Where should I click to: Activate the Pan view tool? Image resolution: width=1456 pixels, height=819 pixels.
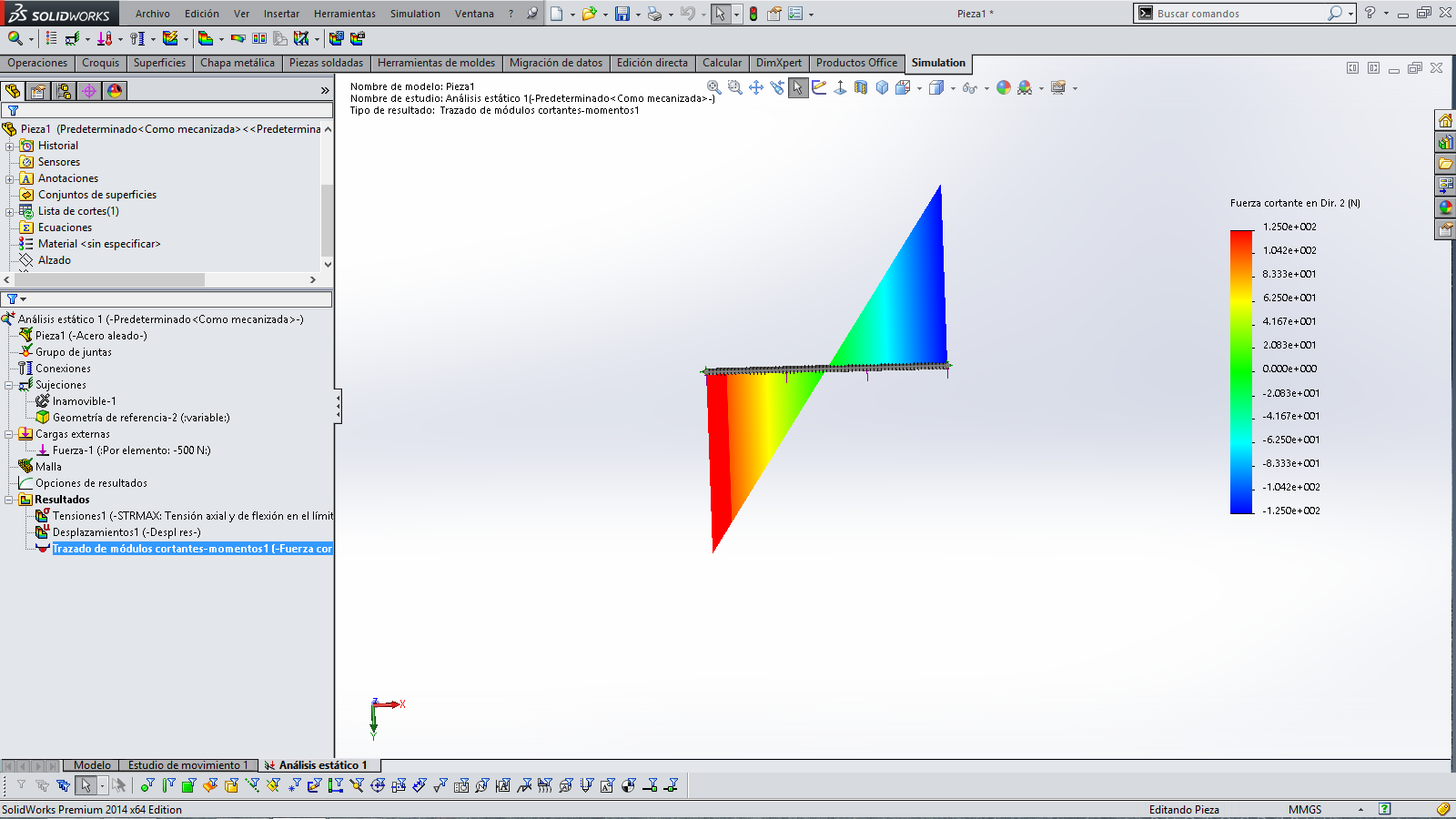pos(756,88)
